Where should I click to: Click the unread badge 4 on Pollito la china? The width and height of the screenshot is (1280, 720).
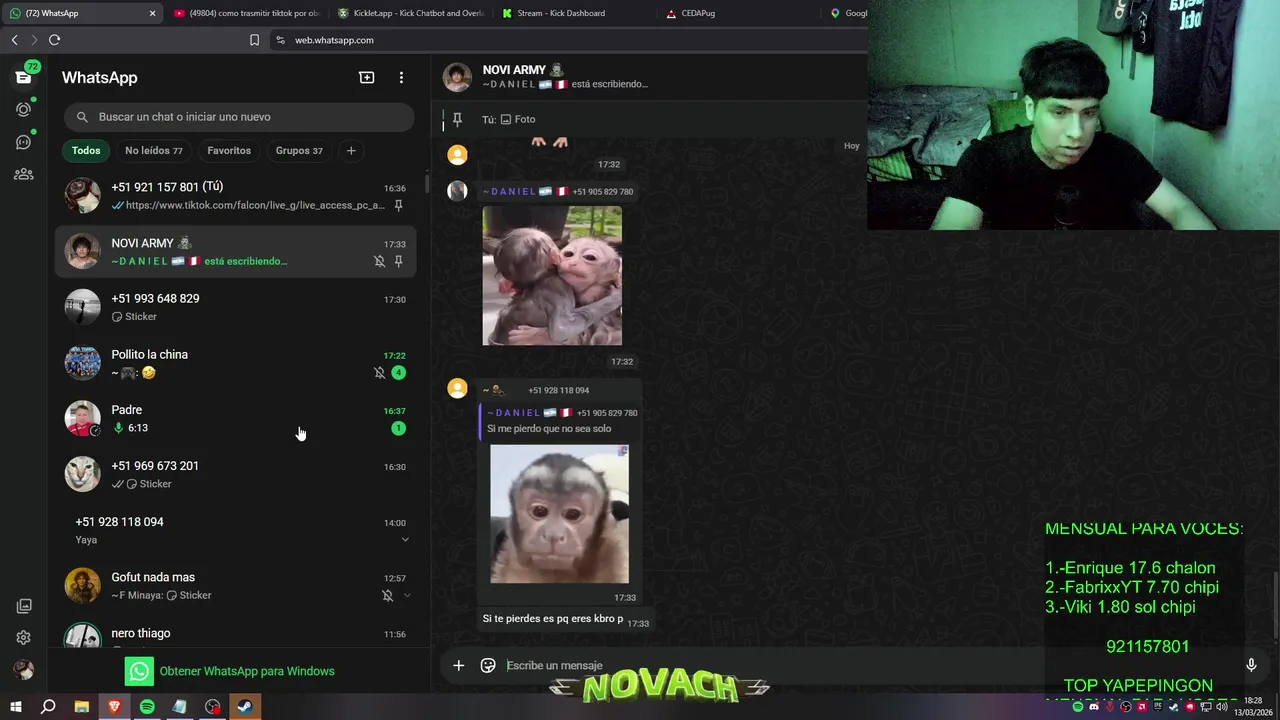(x=398, y=372)
